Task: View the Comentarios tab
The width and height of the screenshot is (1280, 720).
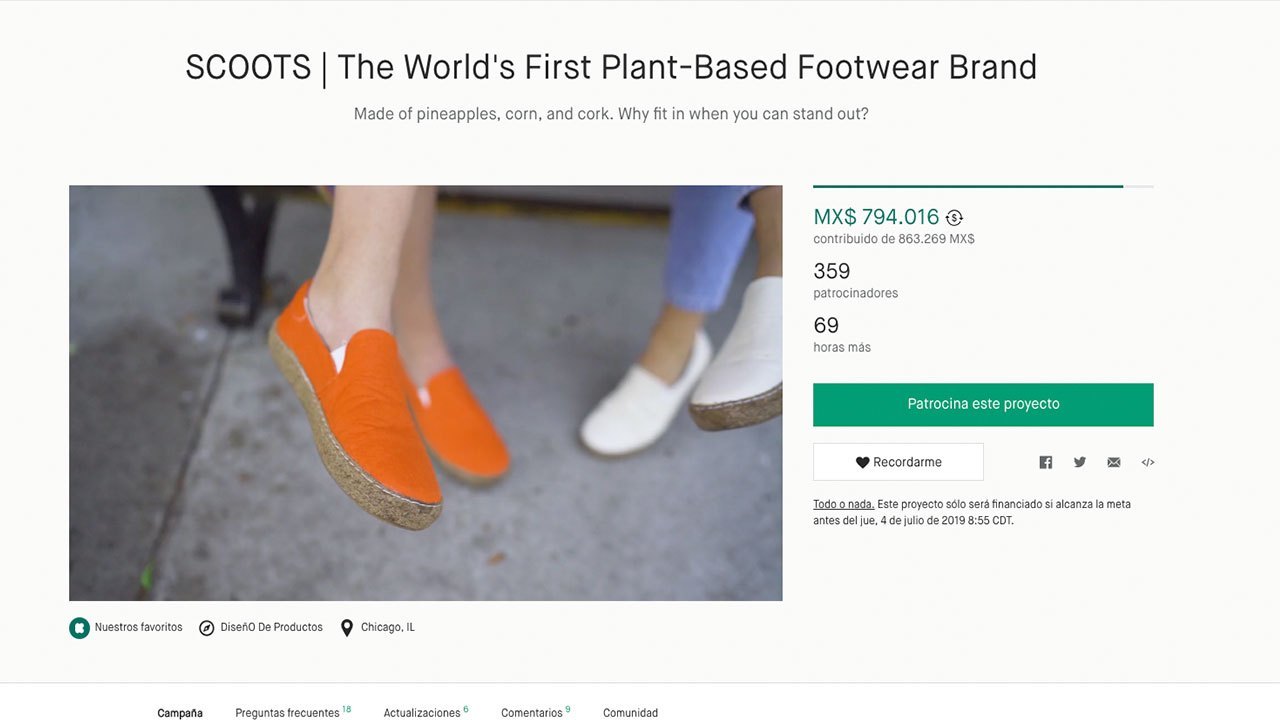Action: [x=532, y=713]
